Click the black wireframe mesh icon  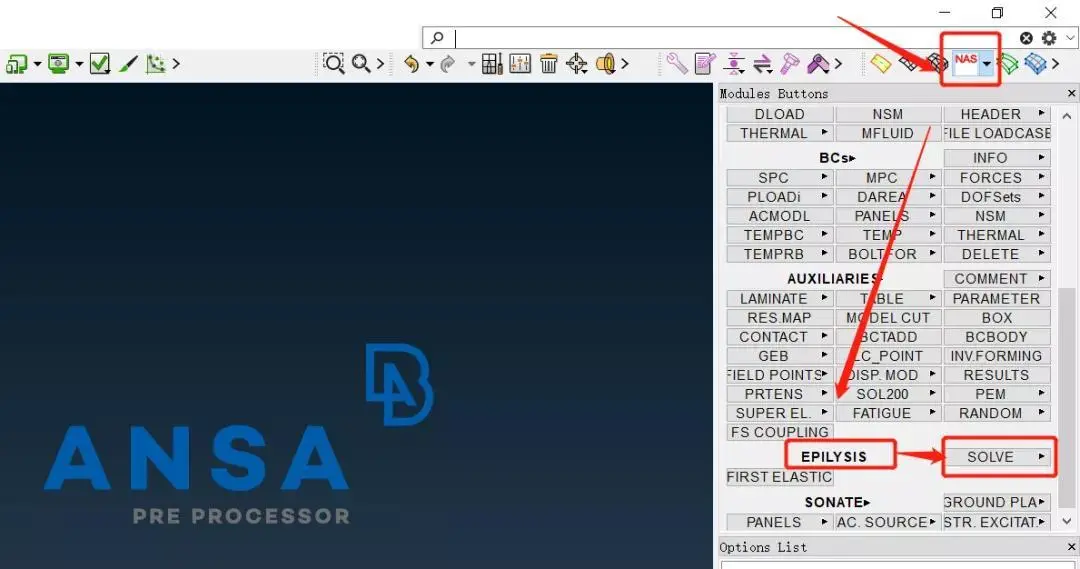[x=910, y=64]
